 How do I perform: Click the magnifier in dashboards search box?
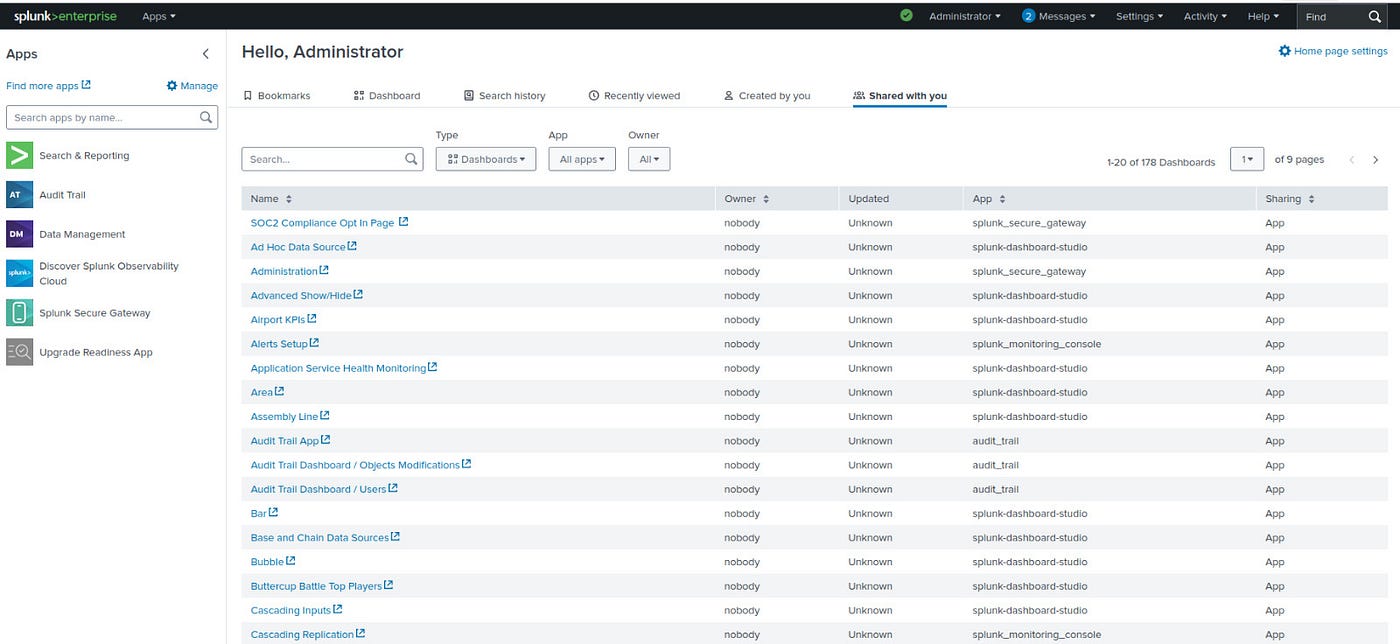point(411,159)
